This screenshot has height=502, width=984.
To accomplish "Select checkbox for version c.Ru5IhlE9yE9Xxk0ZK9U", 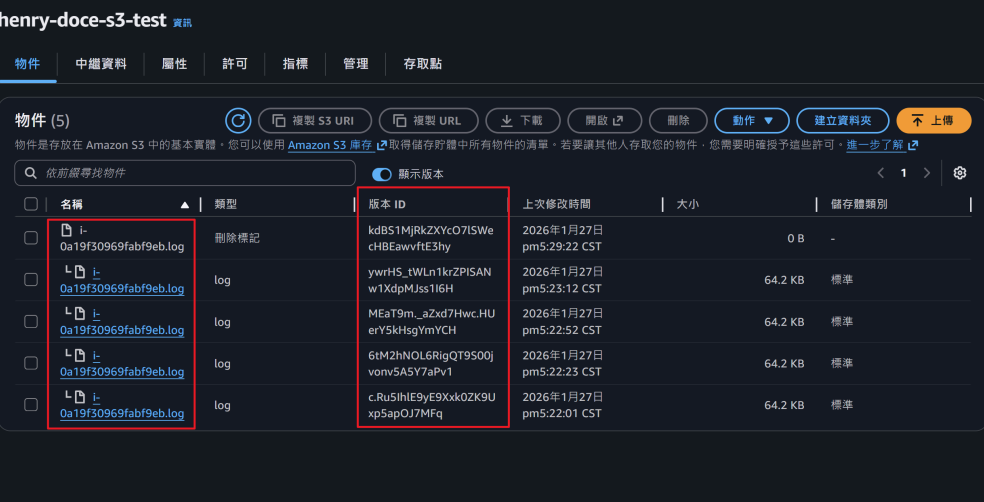I will pos(31,405).
